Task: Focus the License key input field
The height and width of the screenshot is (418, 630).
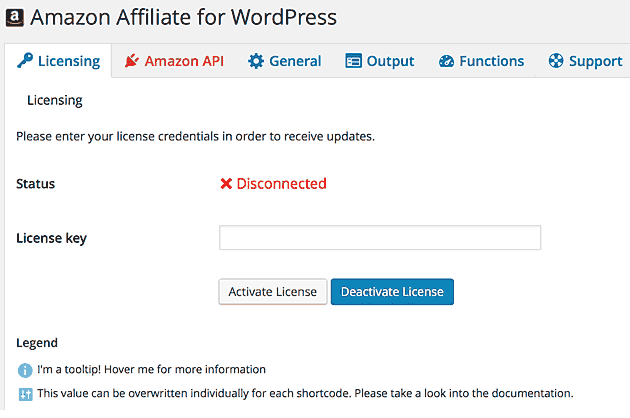Action: [380, 238]
